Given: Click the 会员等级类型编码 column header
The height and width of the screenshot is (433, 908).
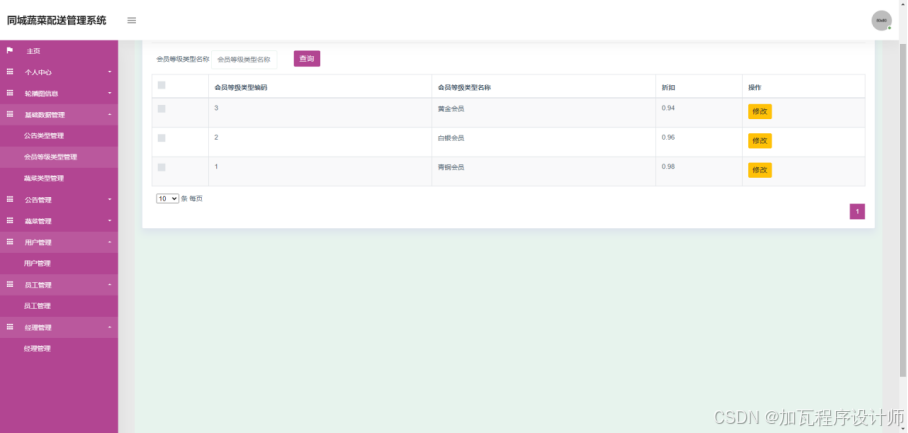Looking at the screenshot, I should (x=241, y=87).
